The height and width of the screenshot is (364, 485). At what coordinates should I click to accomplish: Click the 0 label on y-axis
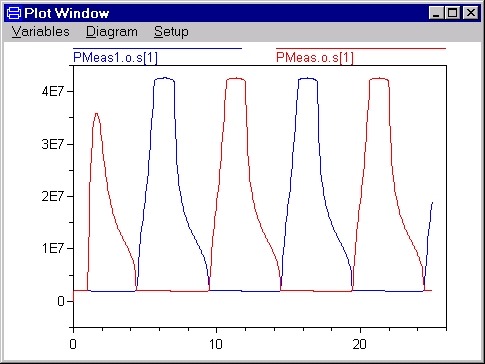coord(61,302)
